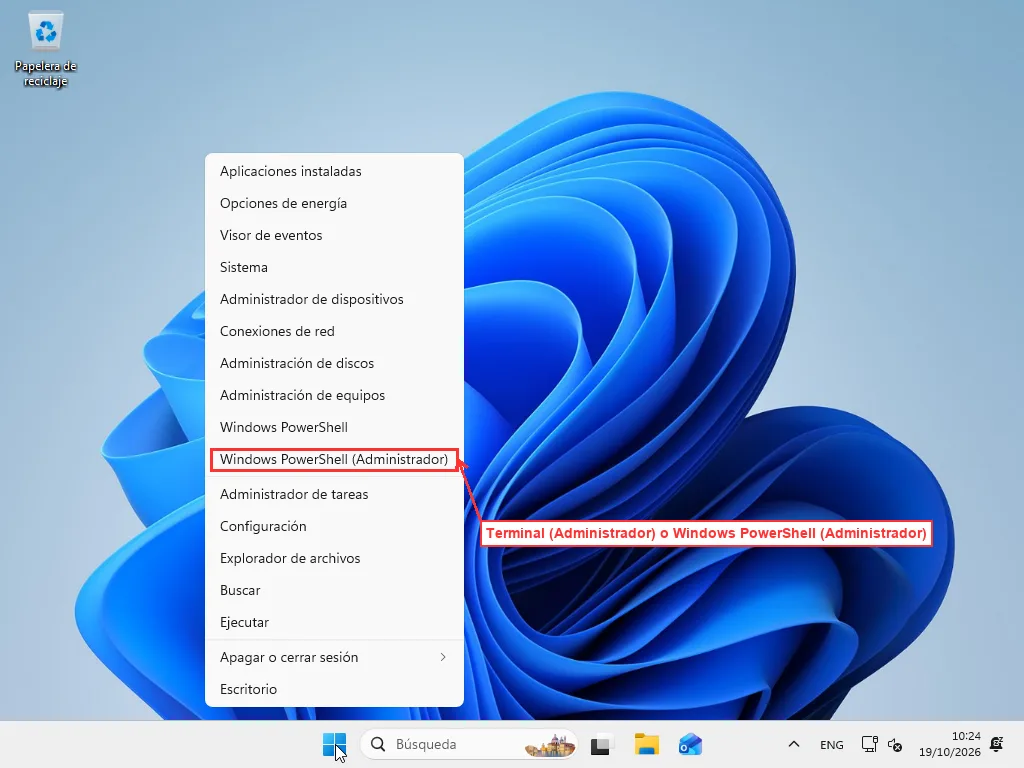Open Administrador de dispositivos
Viewport: 1024px width, 768px height.
coord(334,299)
